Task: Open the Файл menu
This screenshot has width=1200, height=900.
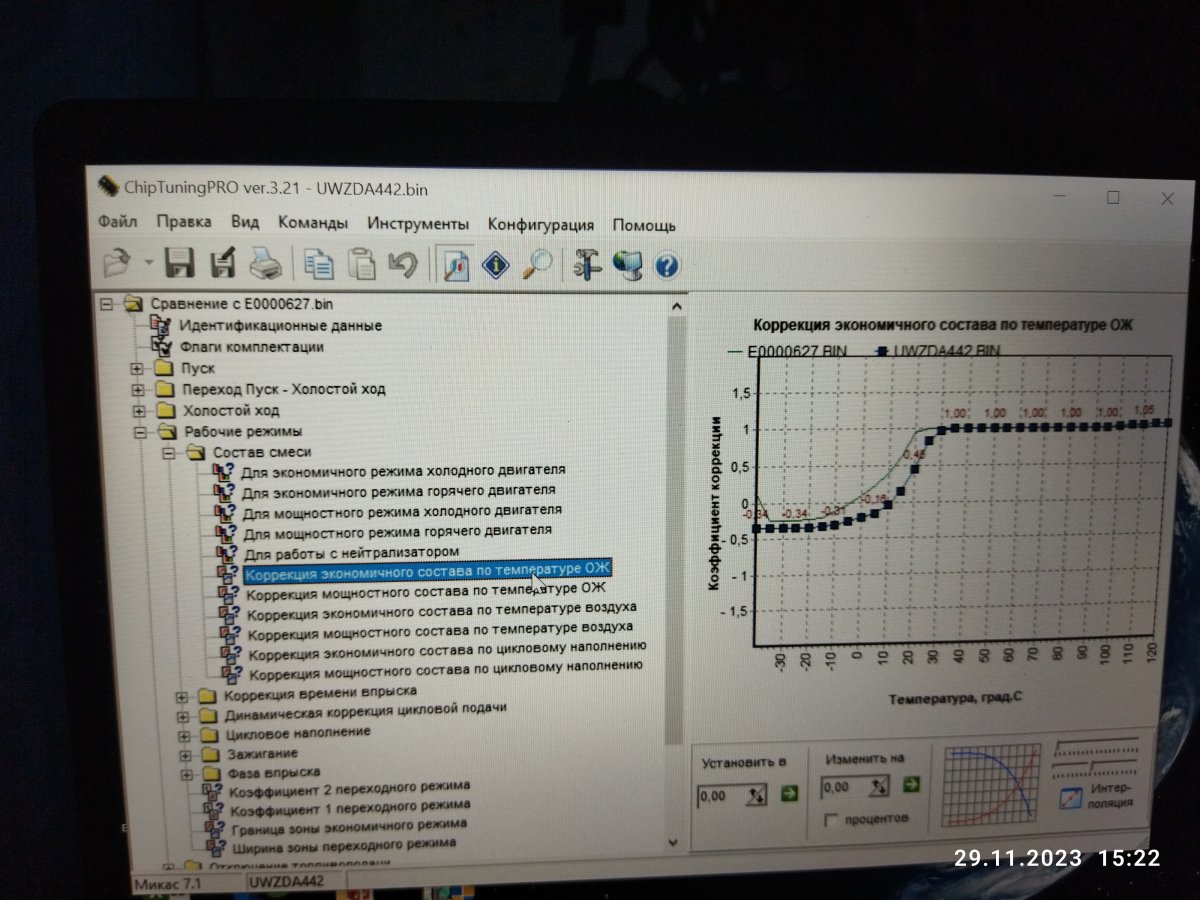Action: (x=118, y=222)
